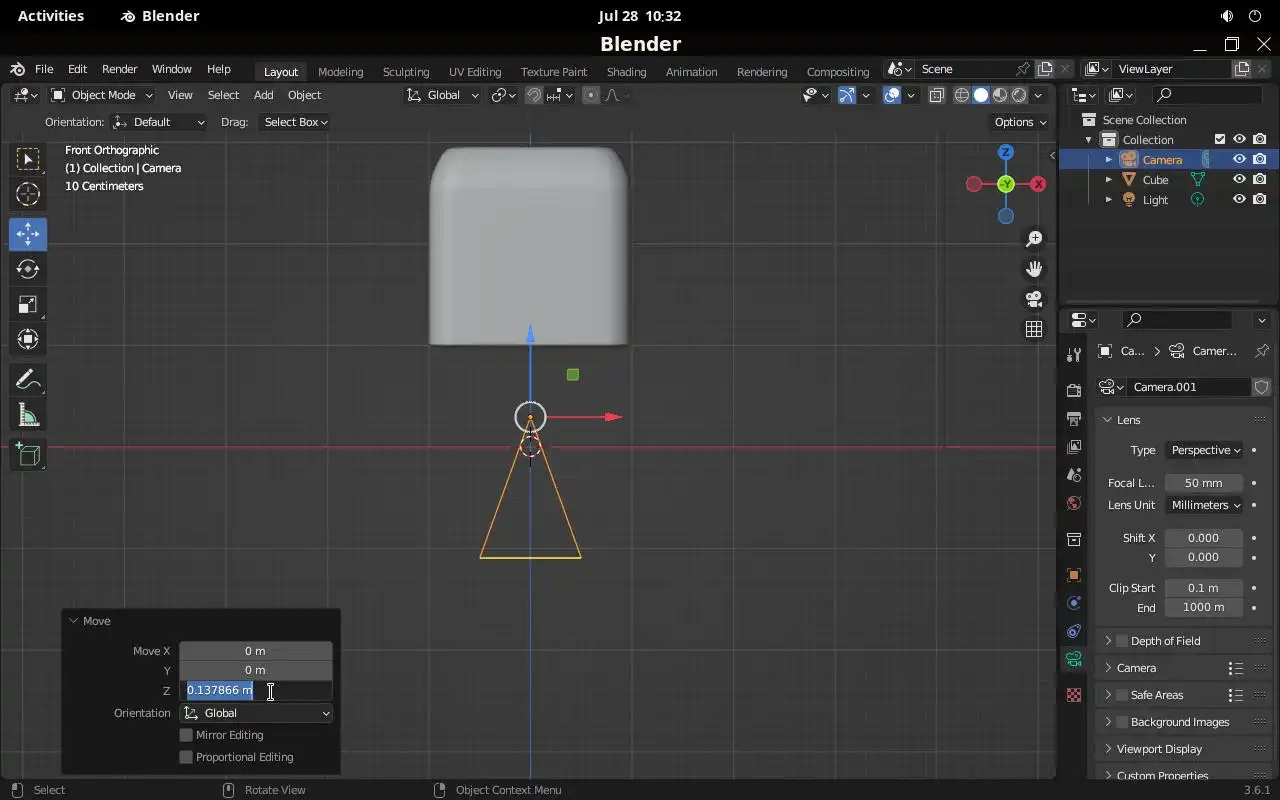
Task: Click the pan view hand icon
Action: tap(1034, 269)
